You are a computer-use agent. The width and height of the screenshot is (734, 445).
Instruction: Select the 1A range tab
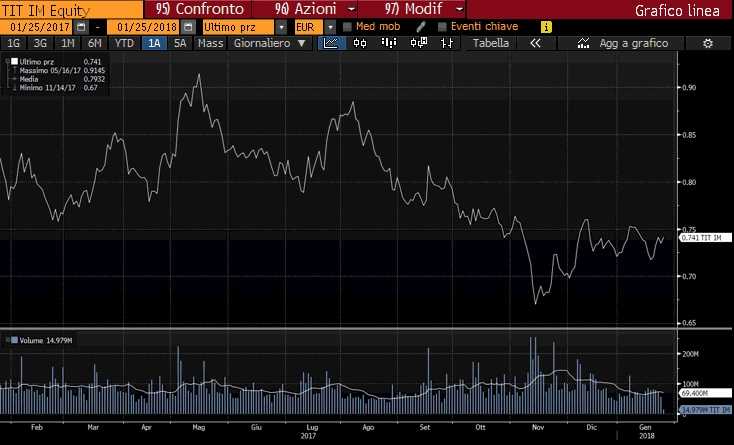[x=154, y=43]
